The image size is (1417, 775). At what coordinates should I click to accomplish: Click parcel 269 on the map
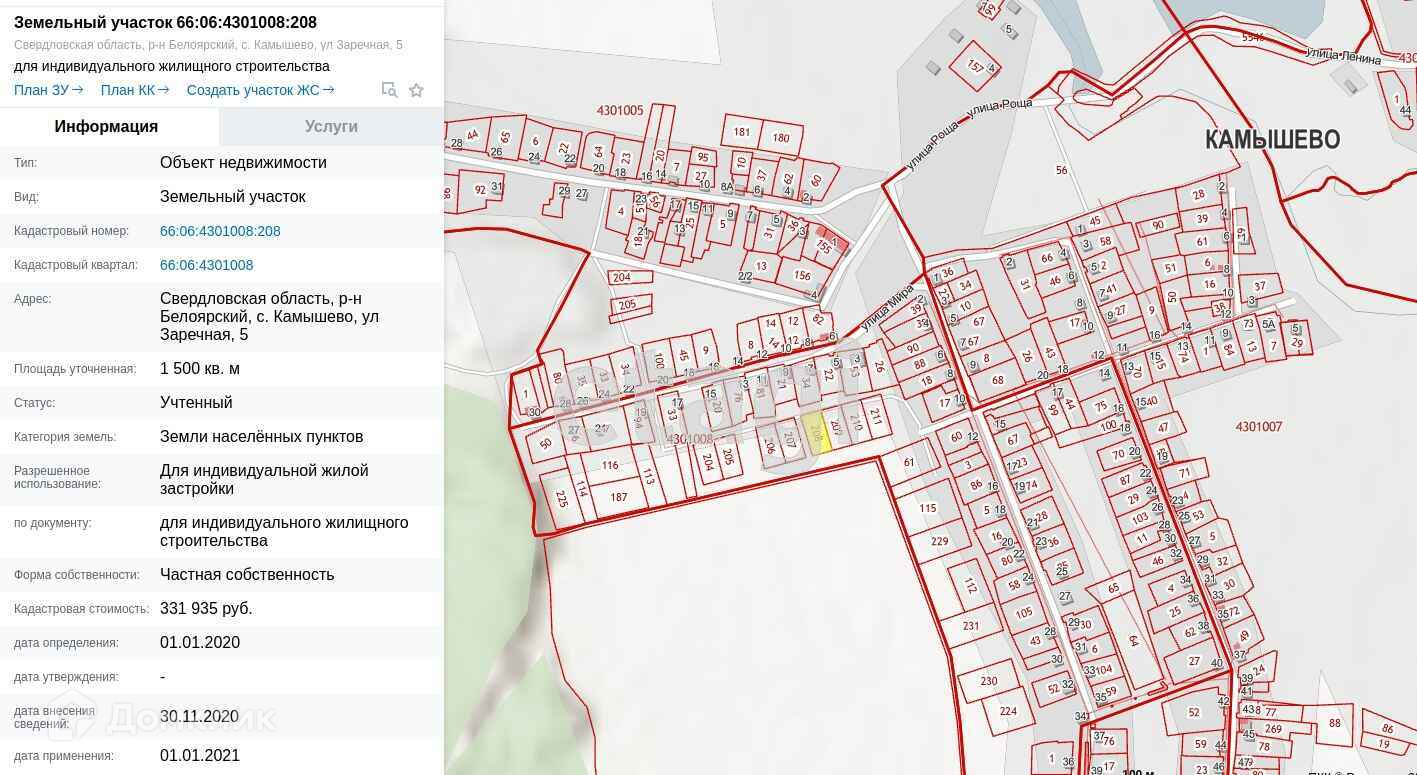click(1273, 729)
